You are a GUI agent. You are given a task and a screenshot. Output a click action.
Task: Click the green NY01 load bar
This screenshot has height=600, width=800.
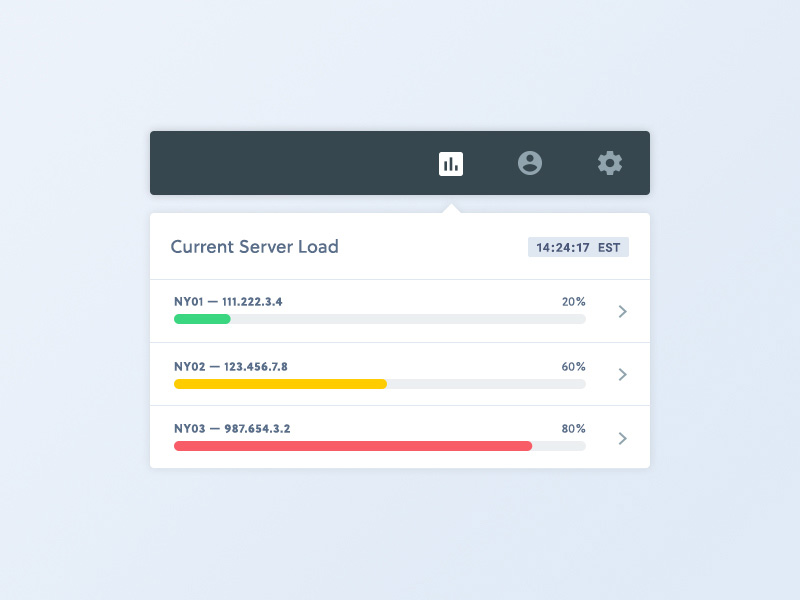pyautogui.click(x=202, y=319)
